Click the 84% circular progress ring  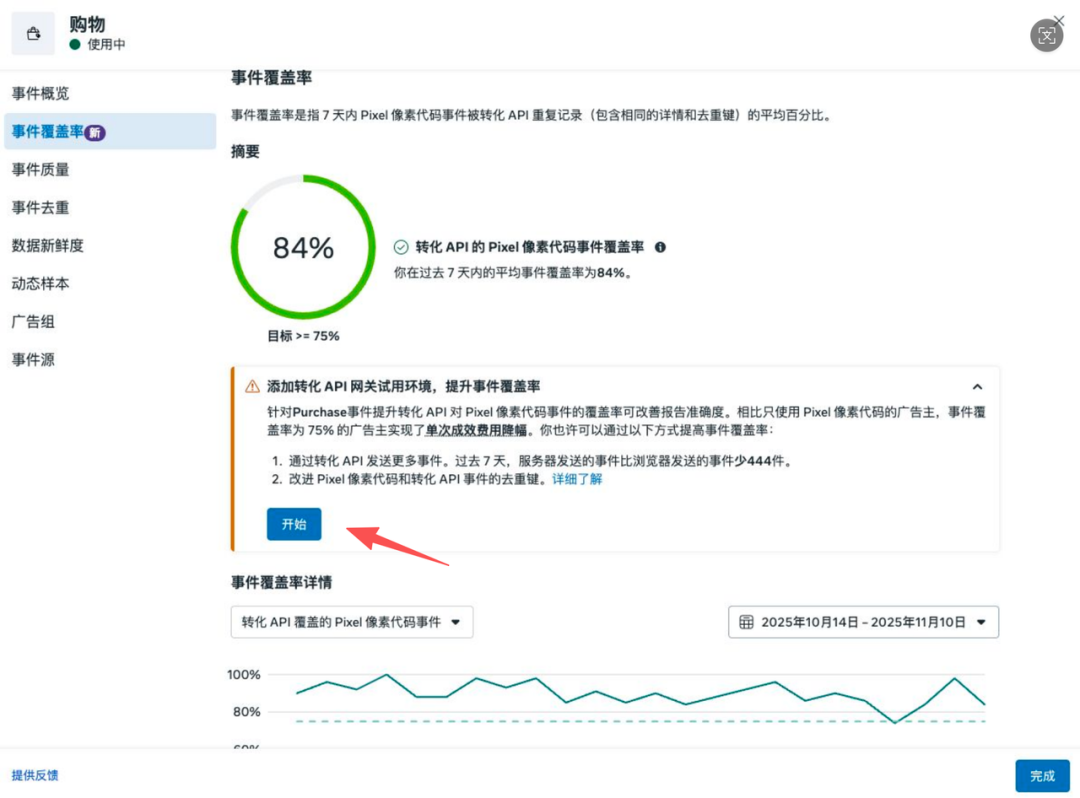pyautogui.click(x=303, y=247)
